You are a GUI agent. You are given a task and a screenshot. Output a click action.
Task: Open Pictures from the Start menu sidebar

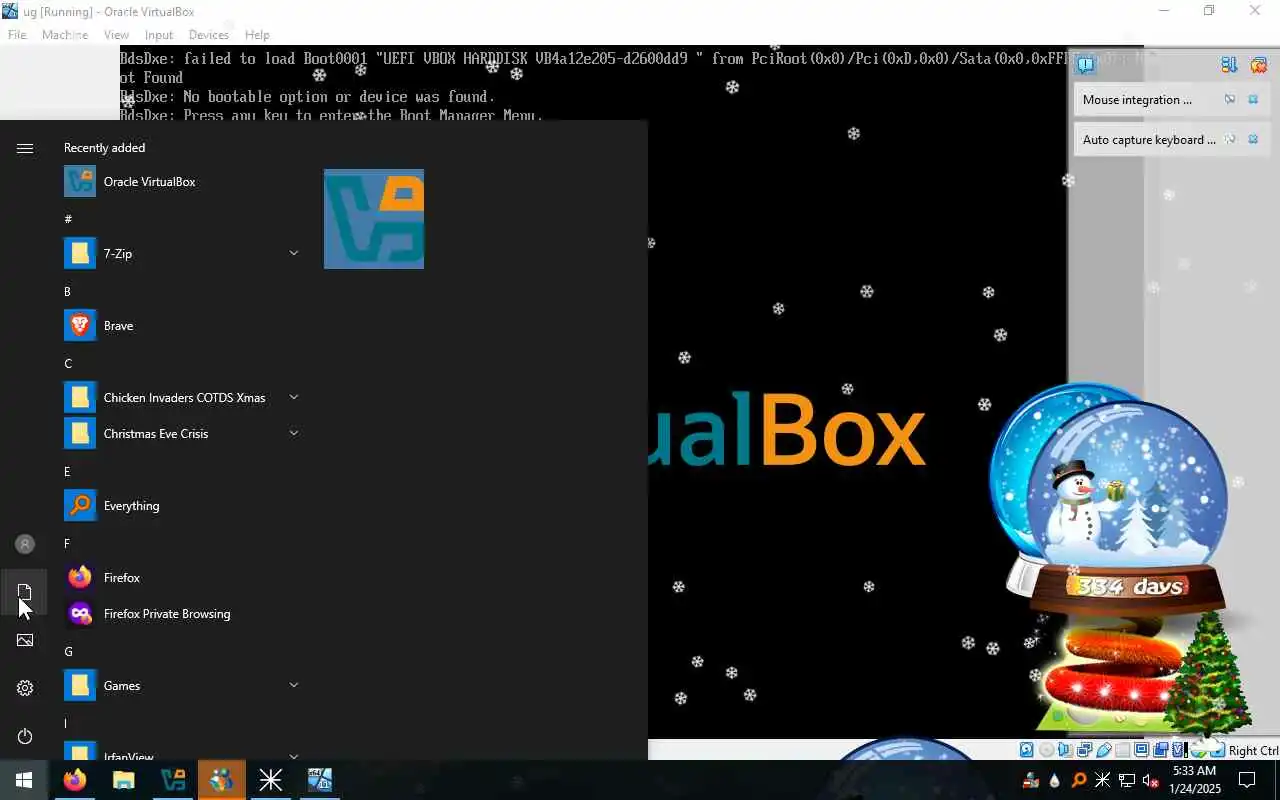pyautogui.click(x=25, y=640)
